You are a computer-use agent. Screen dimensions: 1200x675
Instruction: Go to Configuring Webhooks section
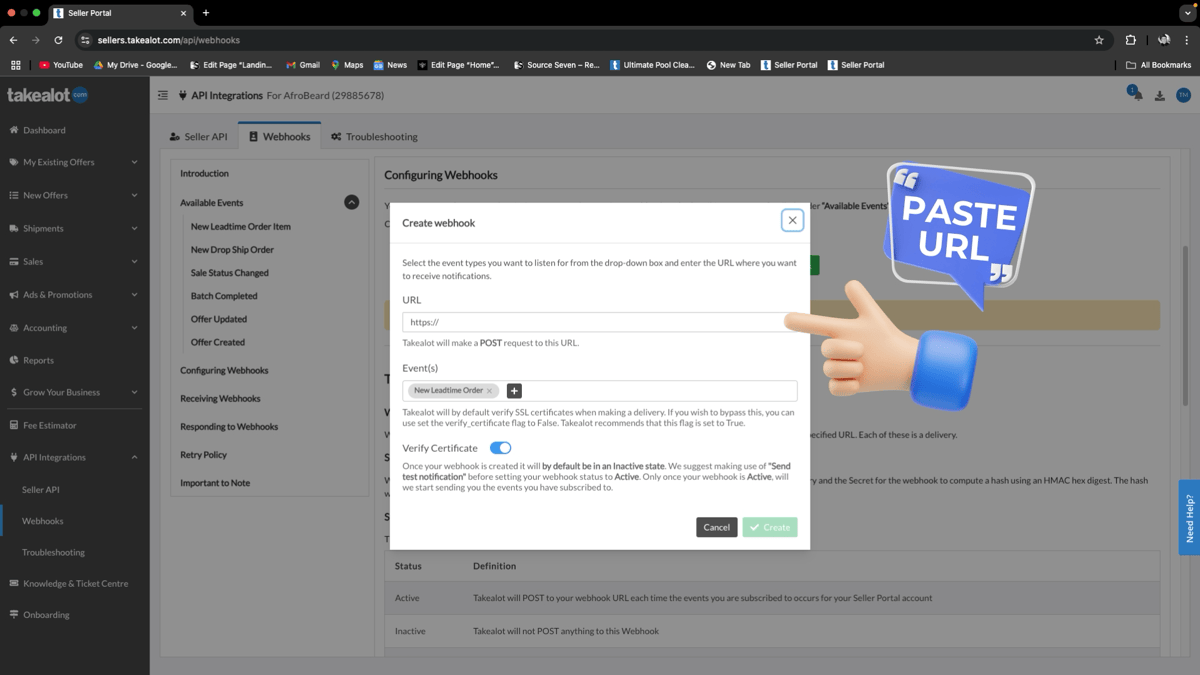tap(224, 370)
